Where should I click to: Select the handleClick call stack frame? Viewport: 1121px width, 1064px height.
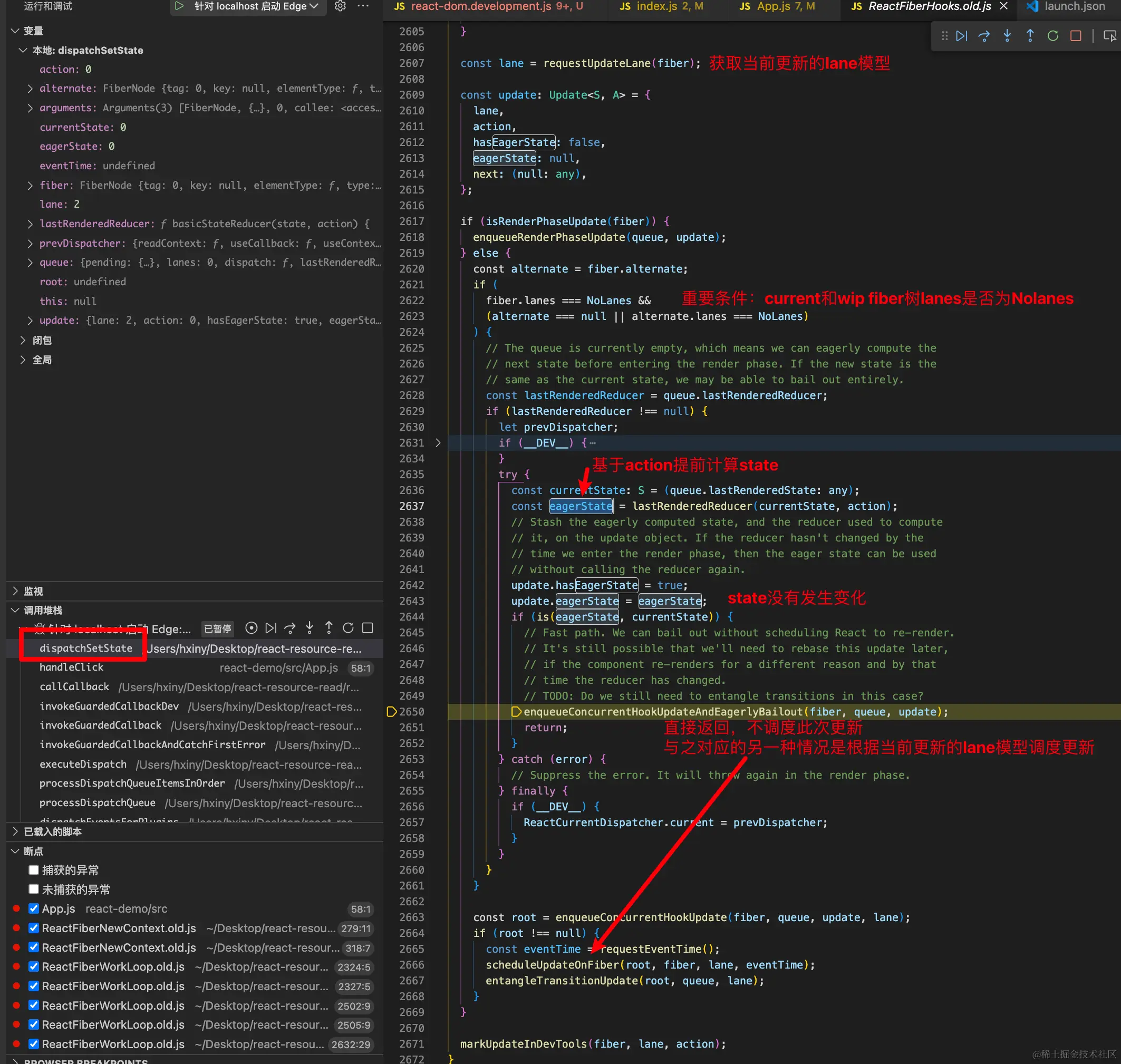(x=195, y=668)
